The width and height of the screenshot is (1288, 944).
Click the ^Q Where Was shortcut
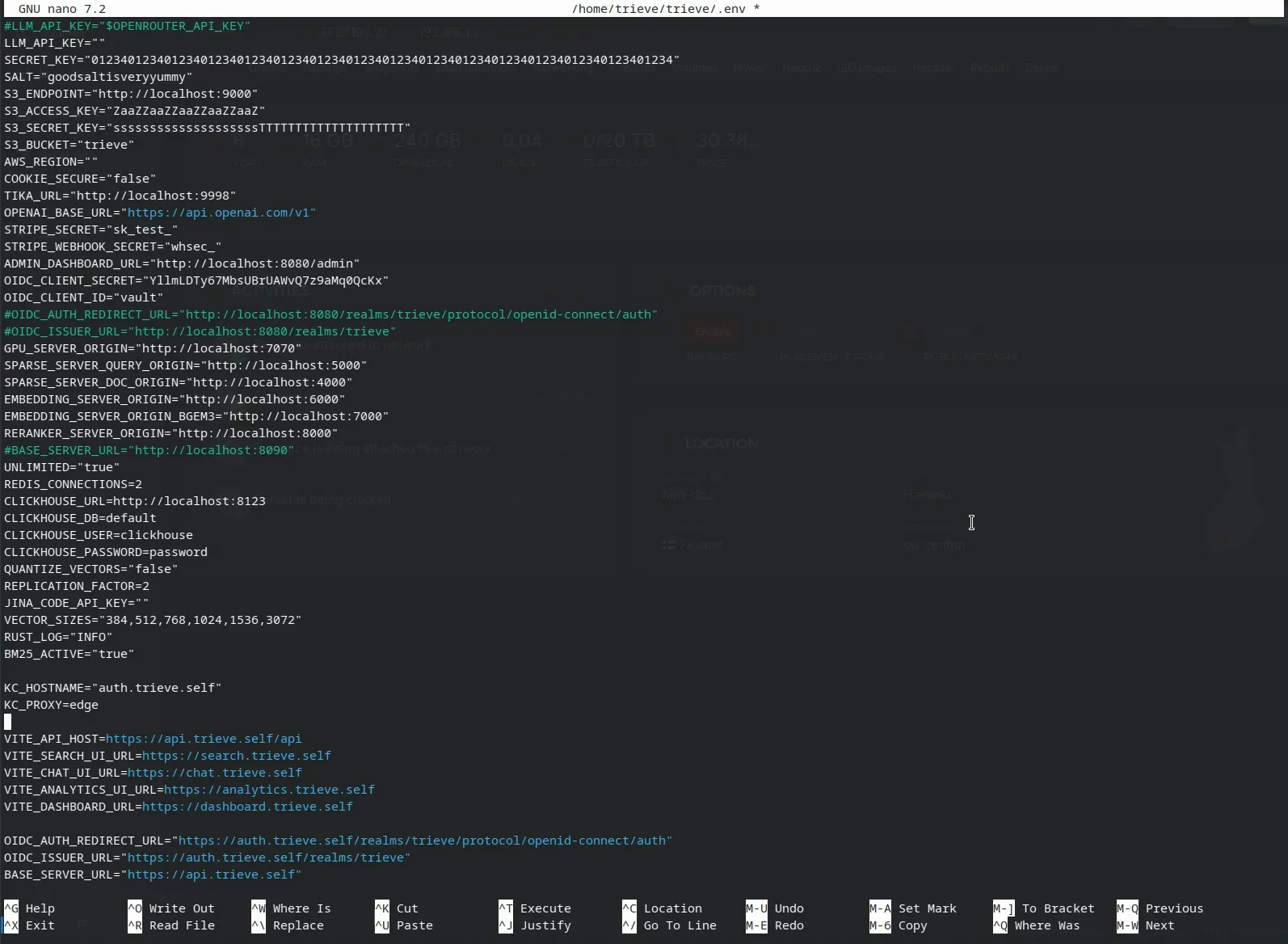[1037, 925]
